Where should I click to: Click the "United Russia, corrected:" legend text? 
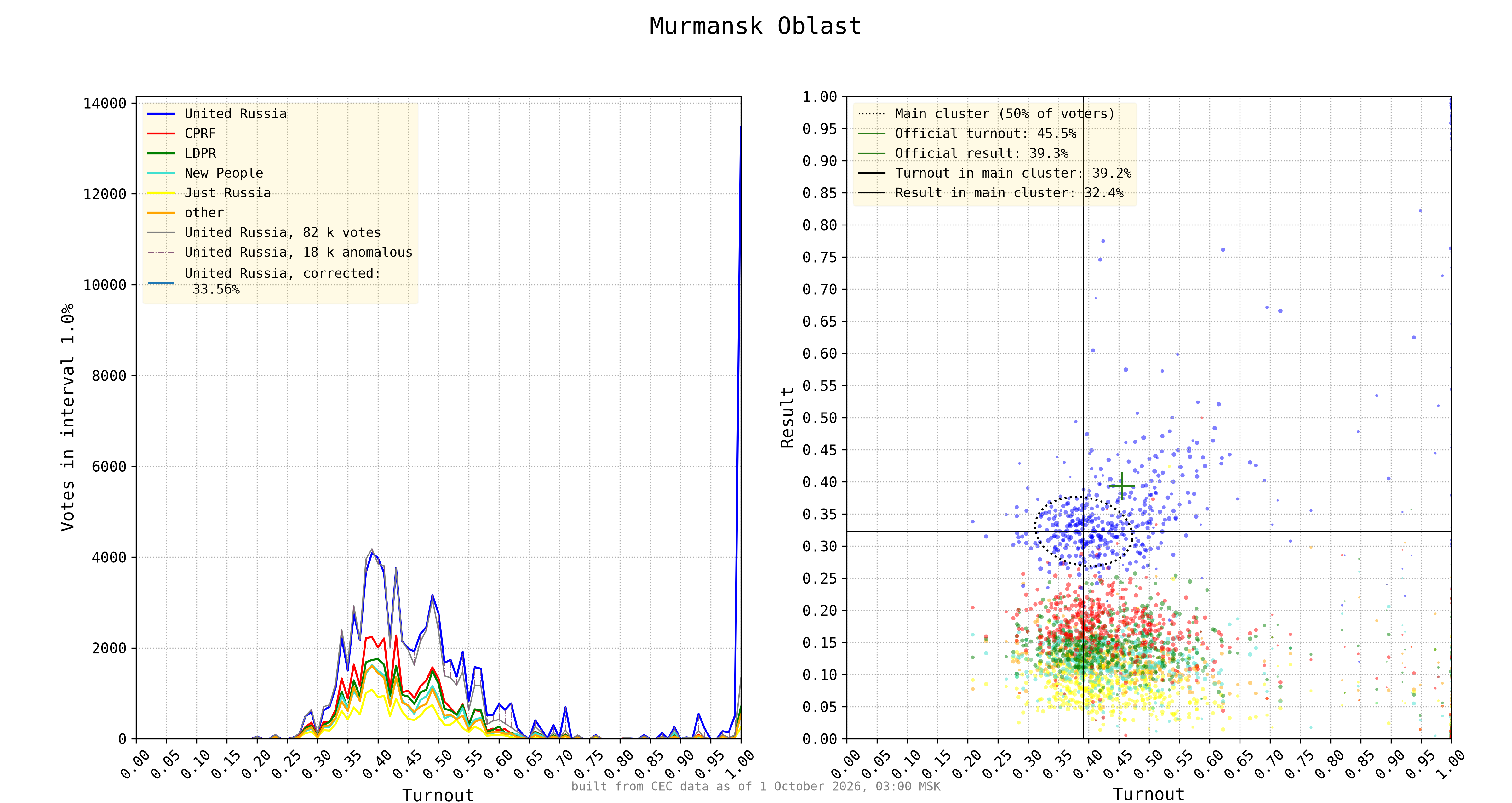coord(282,274)
